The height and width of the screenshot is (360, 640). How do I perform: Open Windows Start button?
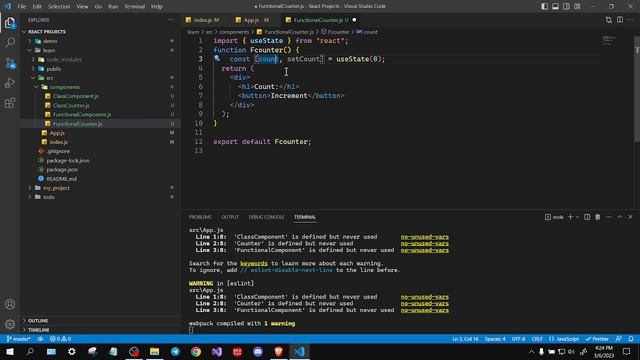(10, 351)
